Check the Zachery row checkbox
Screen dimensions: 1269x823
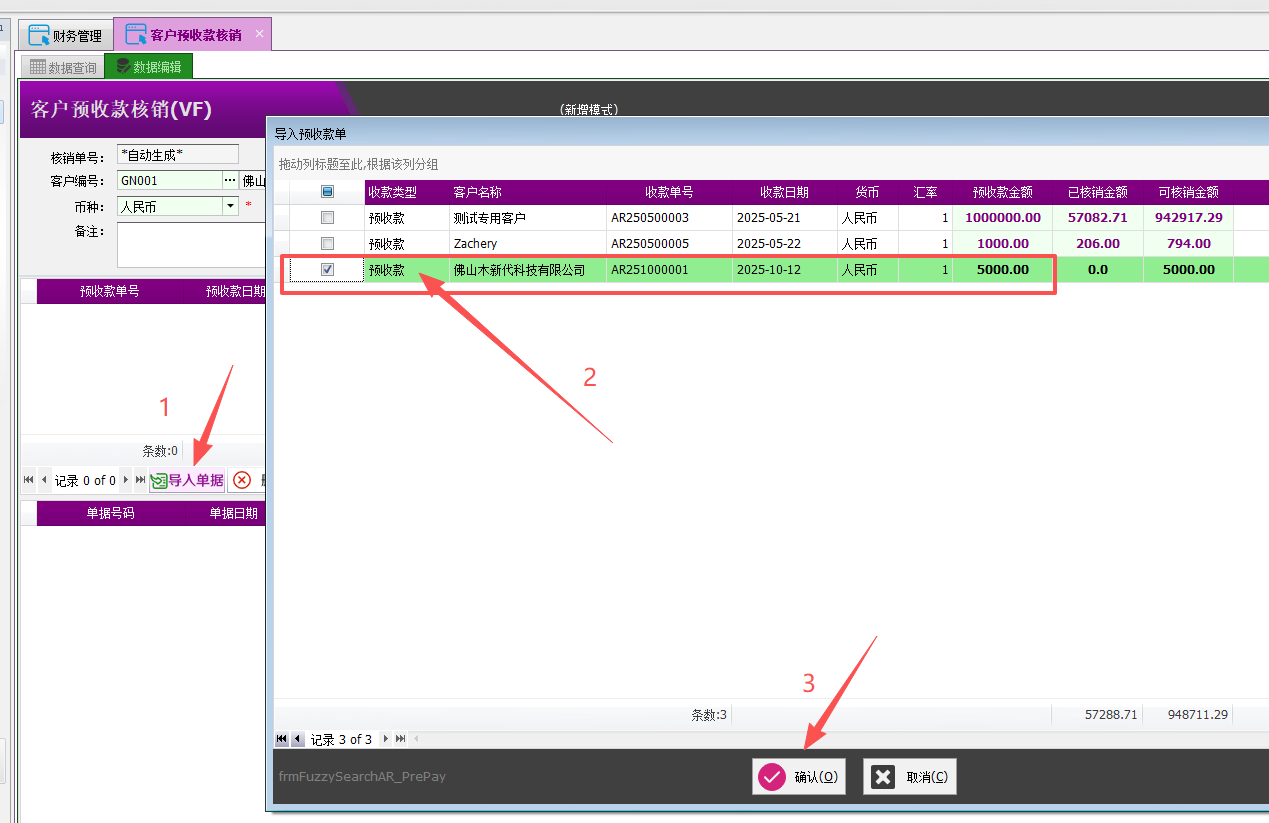pos(327,243)
